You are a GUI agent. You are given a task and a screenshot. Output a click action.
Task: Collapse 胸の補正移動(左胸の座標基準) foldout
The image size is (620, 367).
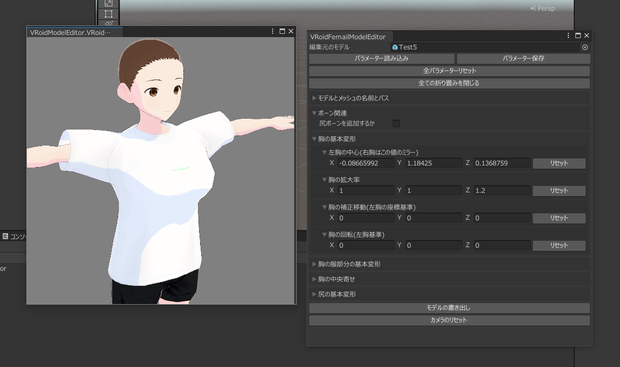pos(324,207)
